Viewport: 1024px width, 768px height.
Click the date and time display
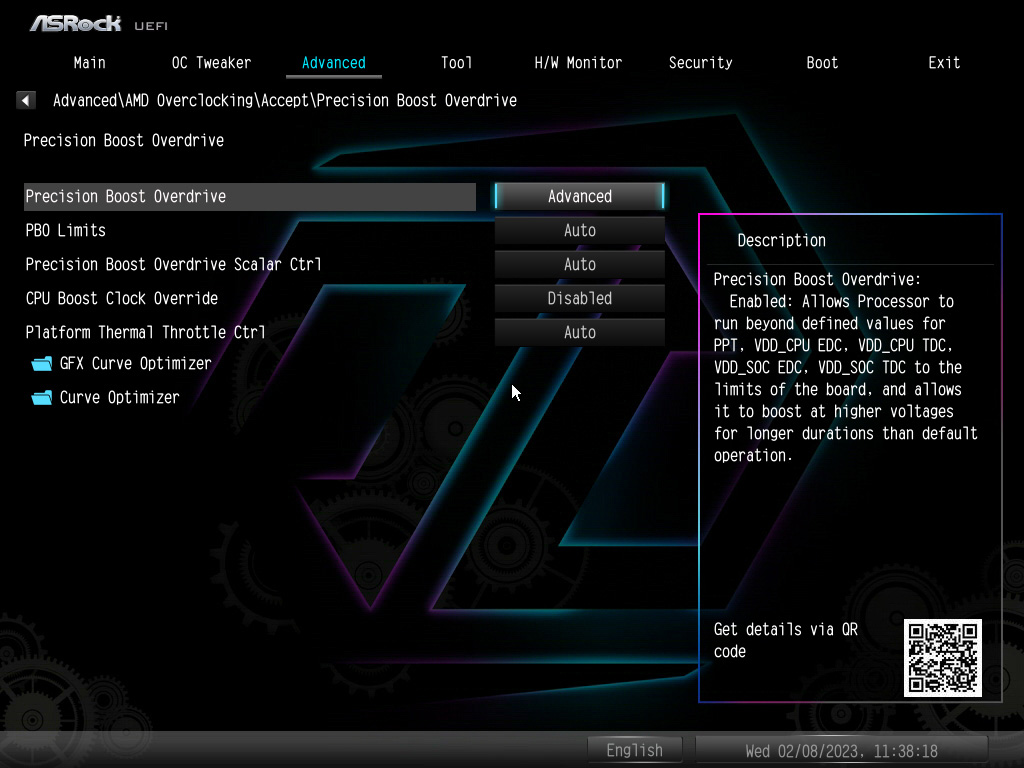[841, 751]
